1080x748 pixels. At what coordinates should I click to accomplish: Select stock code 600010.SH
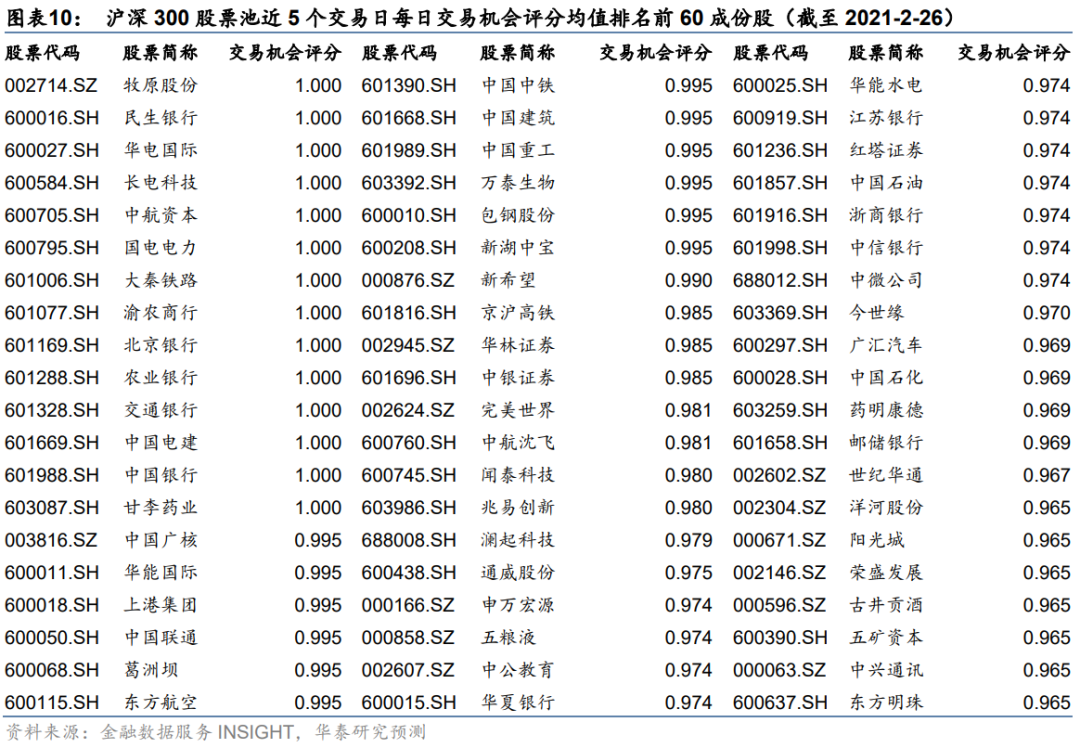(408, 215)
